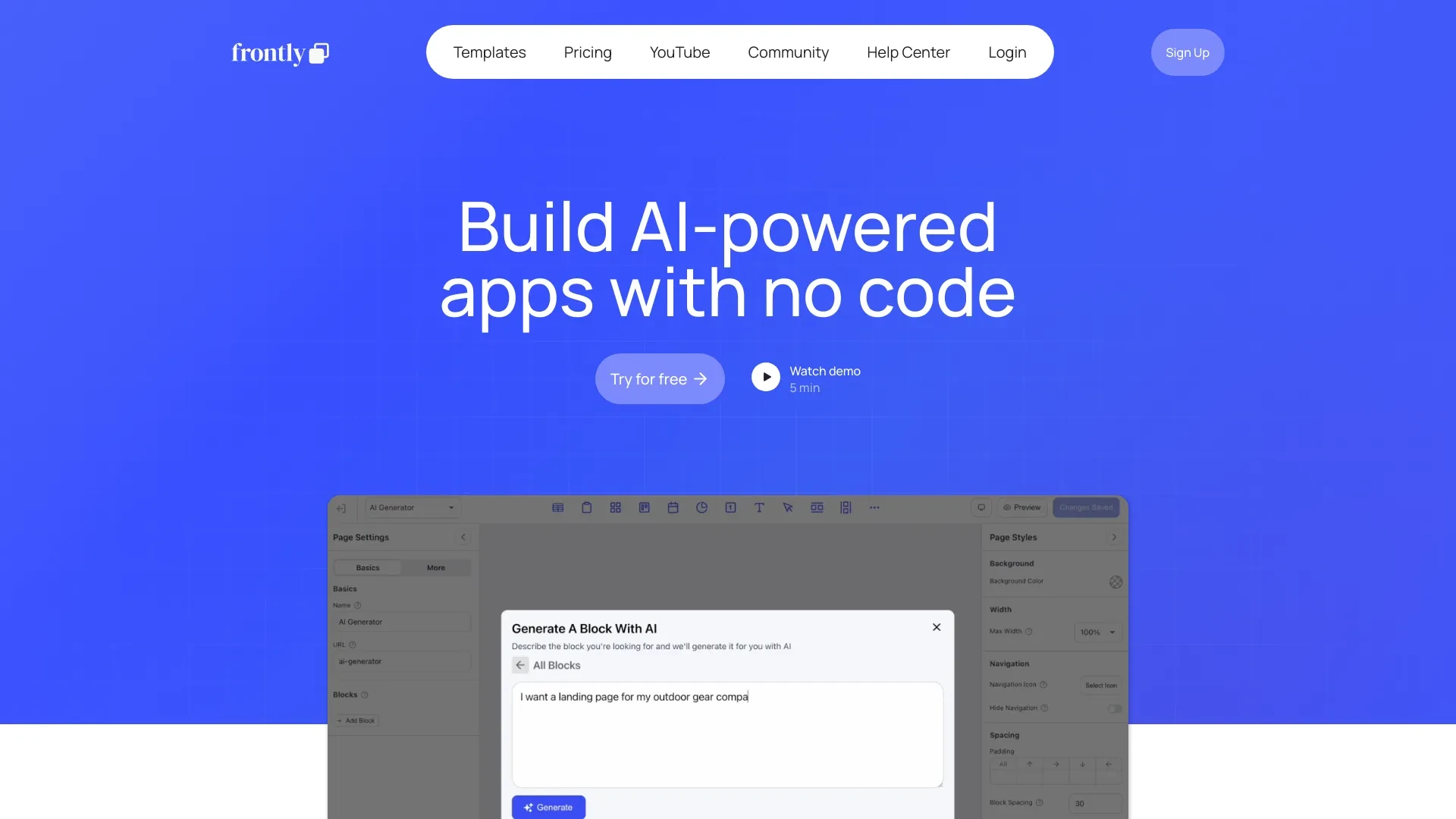This screenshot has width=1456, height=819.
Task: Select the table icon in toolbar
Action: click(558, 507)
